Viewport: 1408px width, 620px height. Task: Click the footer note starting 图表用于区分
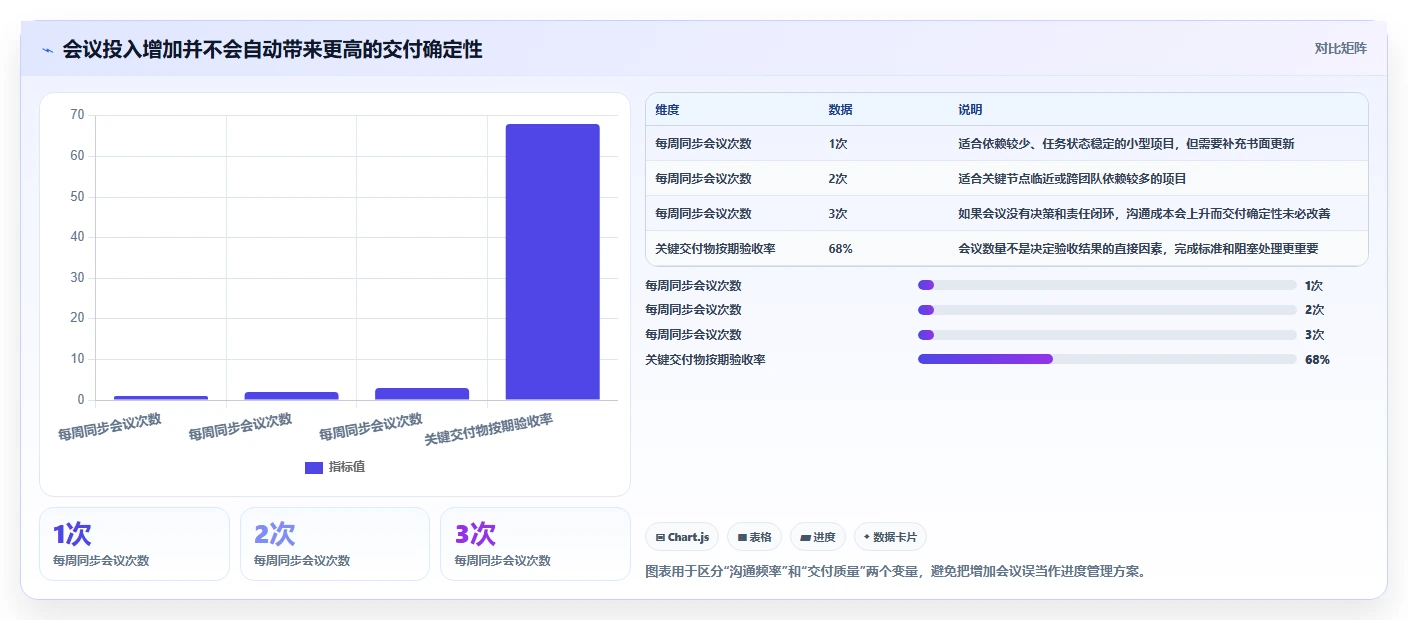895,572
